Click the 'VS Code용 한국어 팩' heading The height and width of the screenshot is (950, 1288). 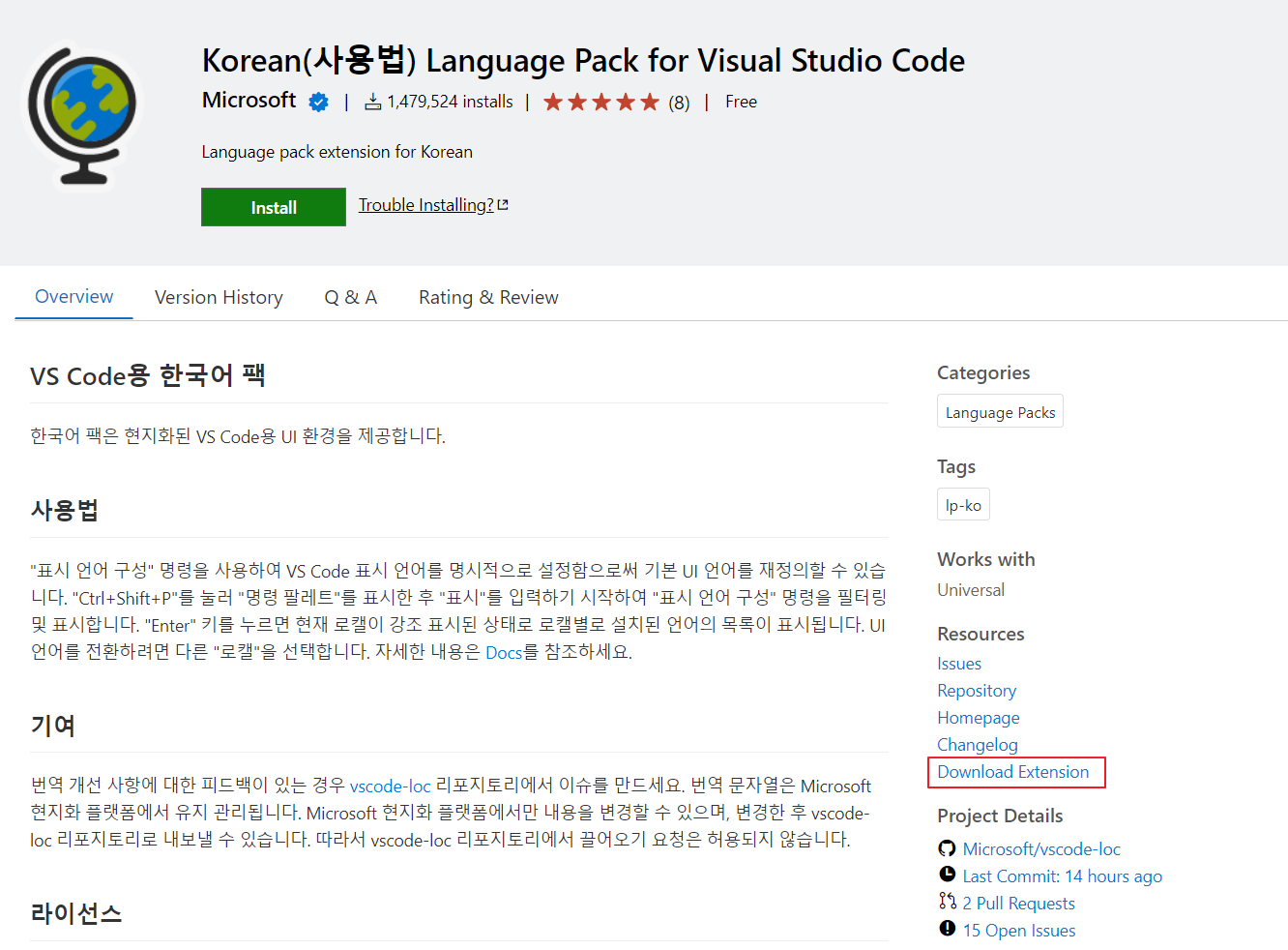tap(148, 375)
